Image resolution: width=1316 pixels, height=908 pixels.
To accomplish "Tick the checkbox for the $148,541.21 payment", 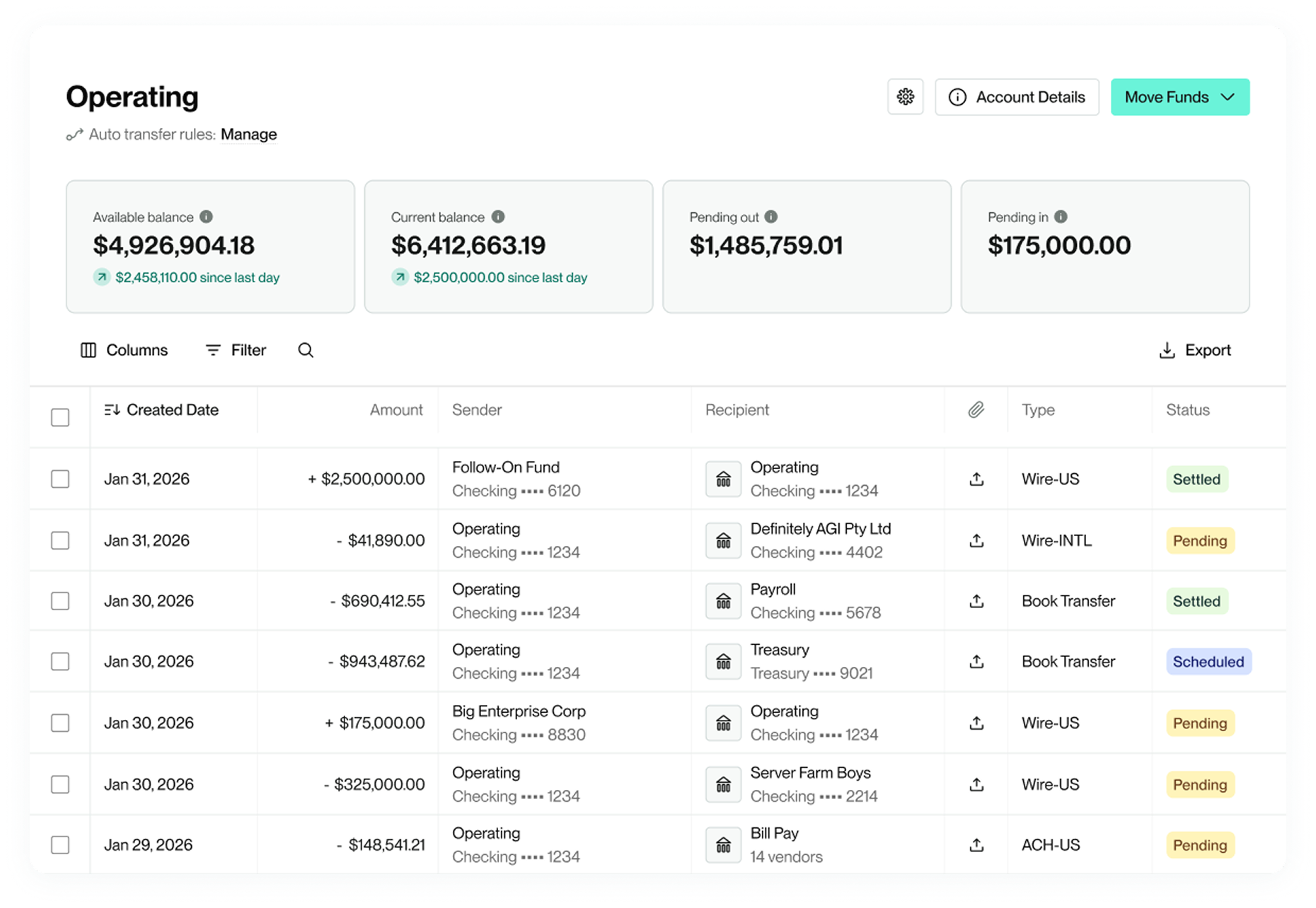I will [x=60, y=844].
